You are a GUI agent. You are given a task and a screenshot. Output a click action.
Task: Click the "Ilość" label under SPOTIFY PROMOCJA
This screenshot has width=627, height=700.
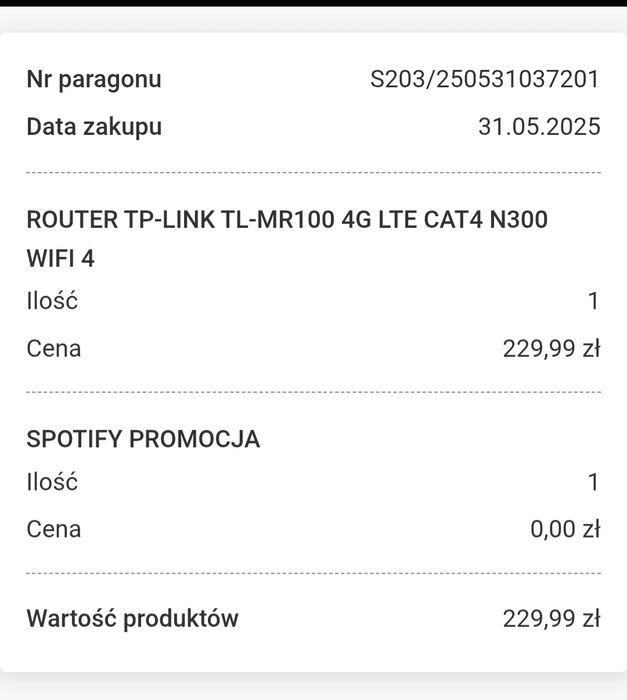click(52, 482)
